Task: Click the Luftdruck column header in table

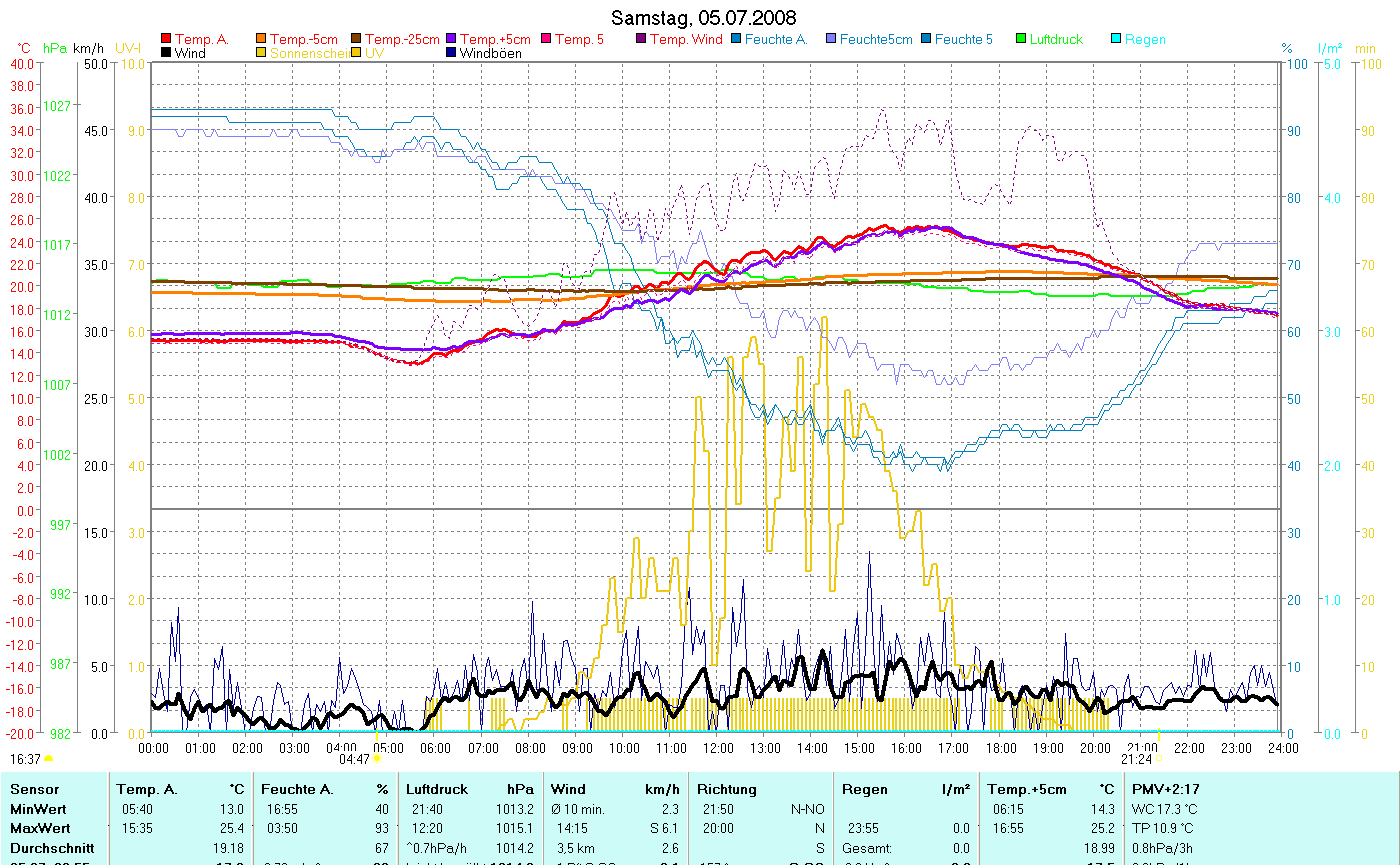Action: point(437,790)
